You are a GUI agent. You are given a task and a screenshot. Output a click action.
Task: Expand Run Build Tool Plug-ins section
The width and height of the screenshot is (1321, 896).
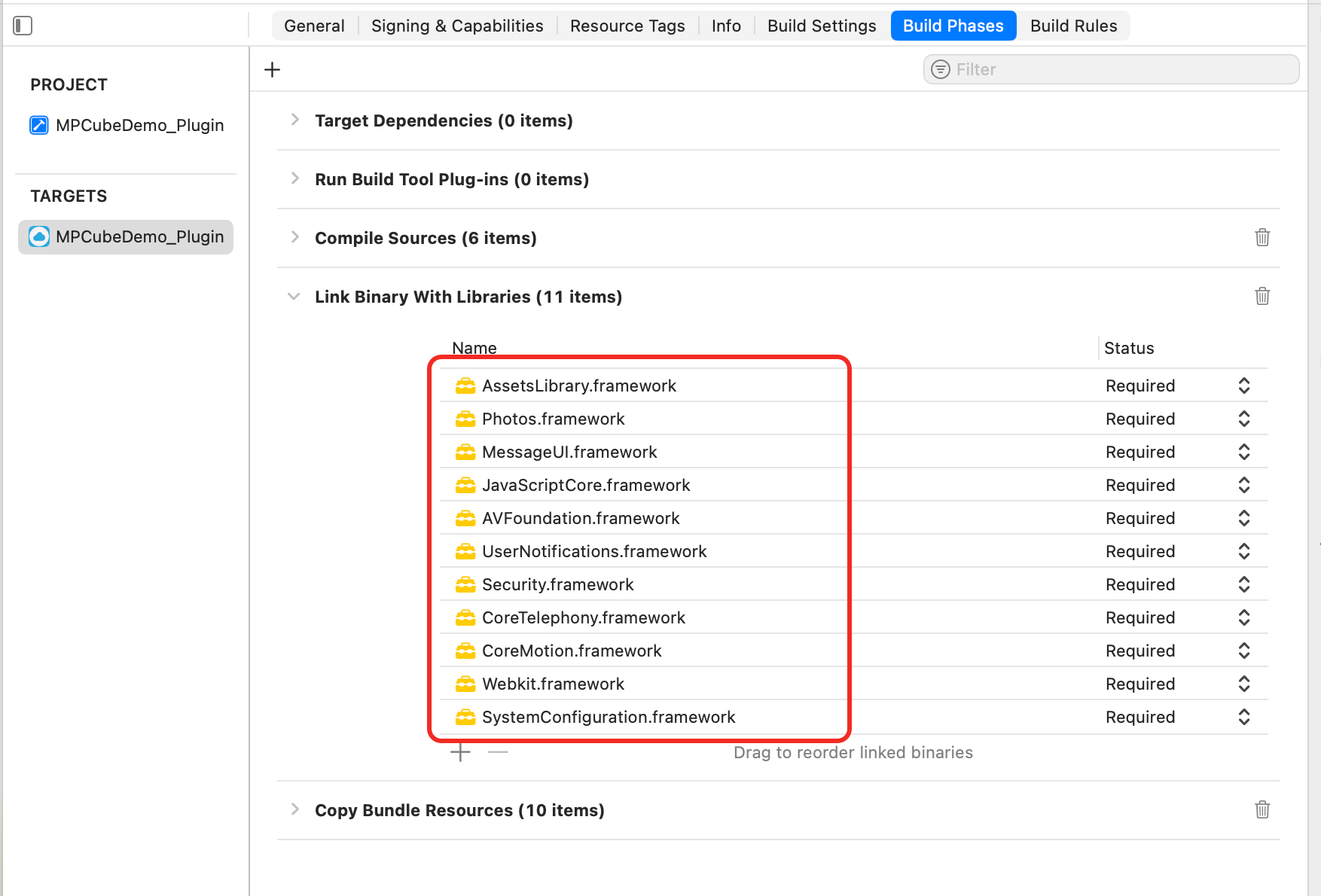[x=294, y=179]
